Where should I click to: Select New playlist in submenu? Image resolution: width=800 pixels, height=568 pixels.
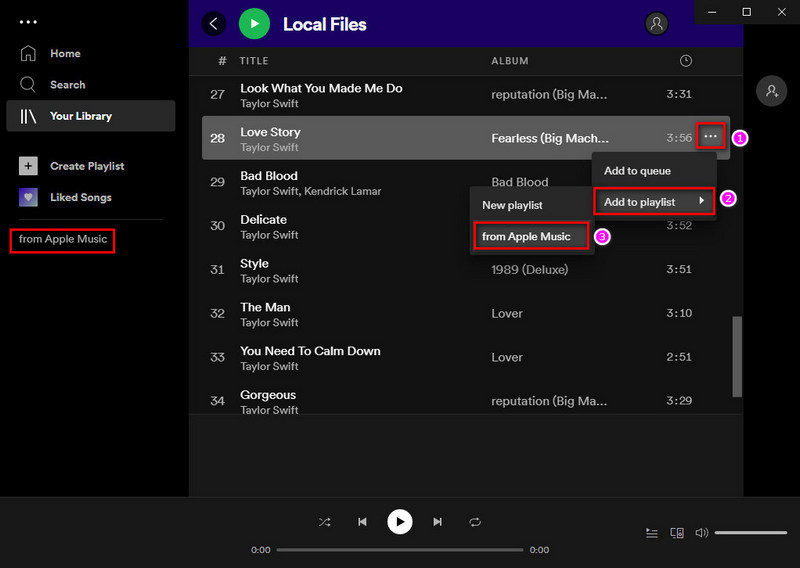click(531, 205)
